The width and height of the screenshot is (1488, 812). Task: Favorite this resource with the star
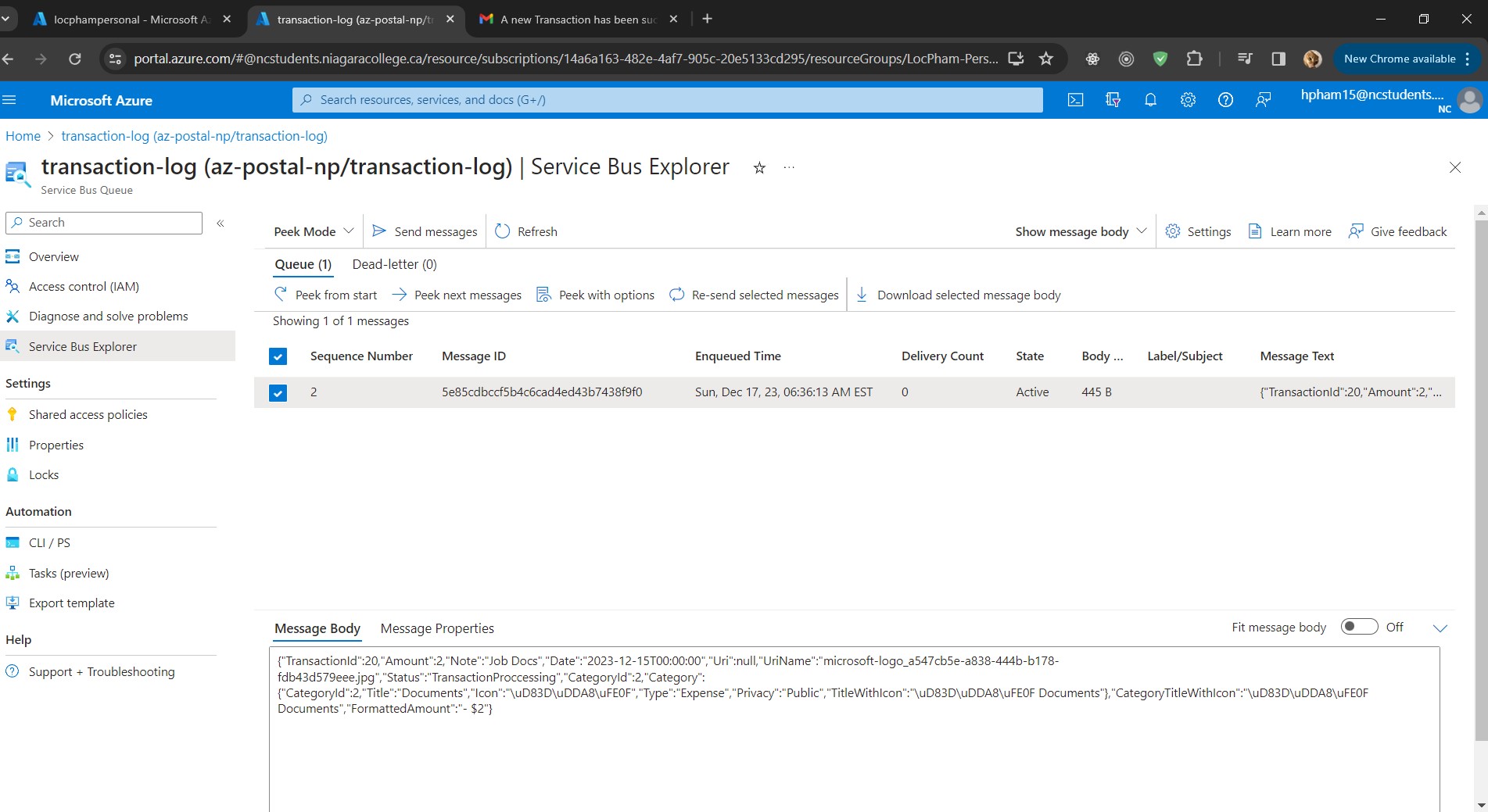759,167
